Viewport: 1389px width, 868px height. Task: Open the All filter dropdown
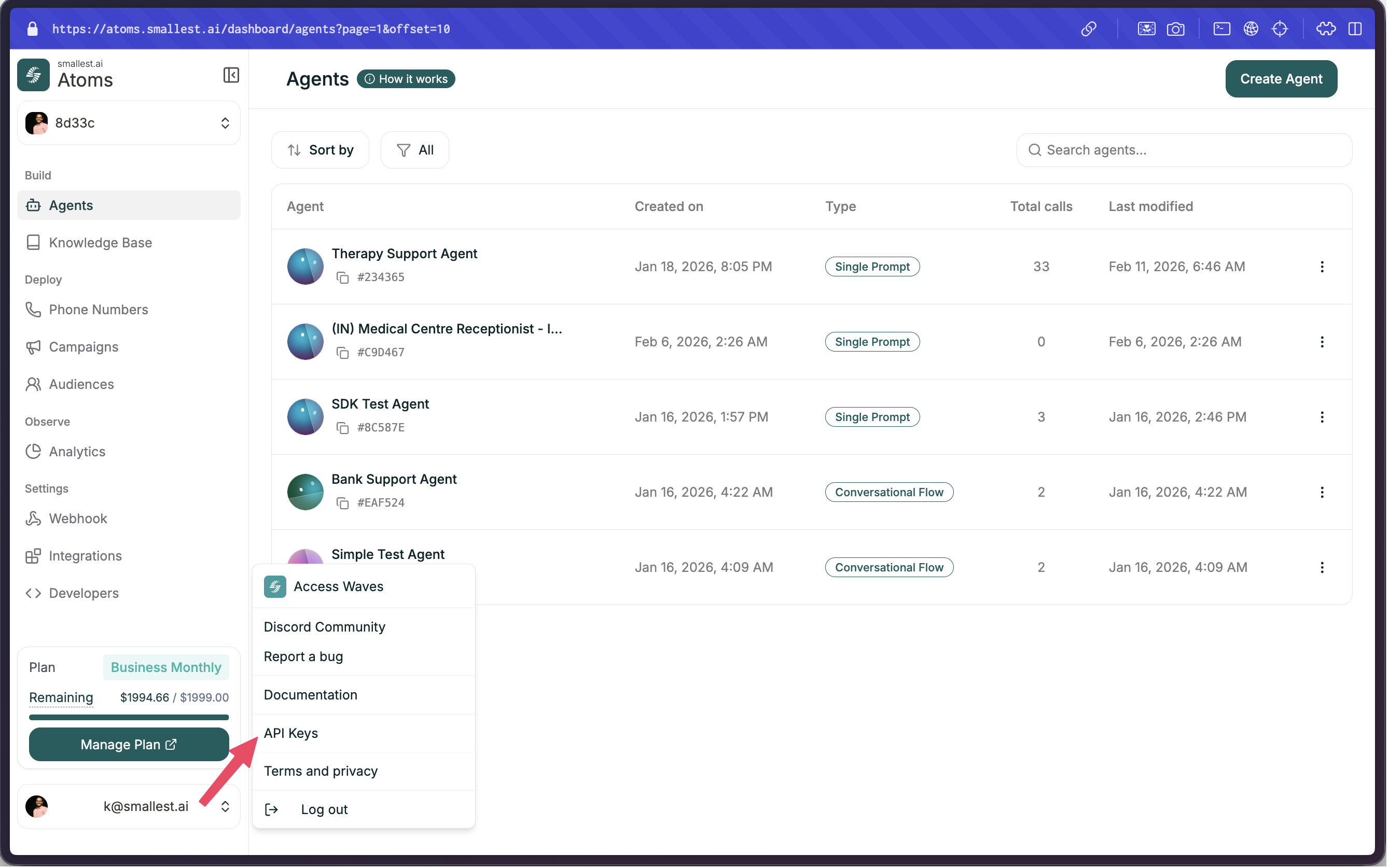pyautogui.click(x=414, y=150)
